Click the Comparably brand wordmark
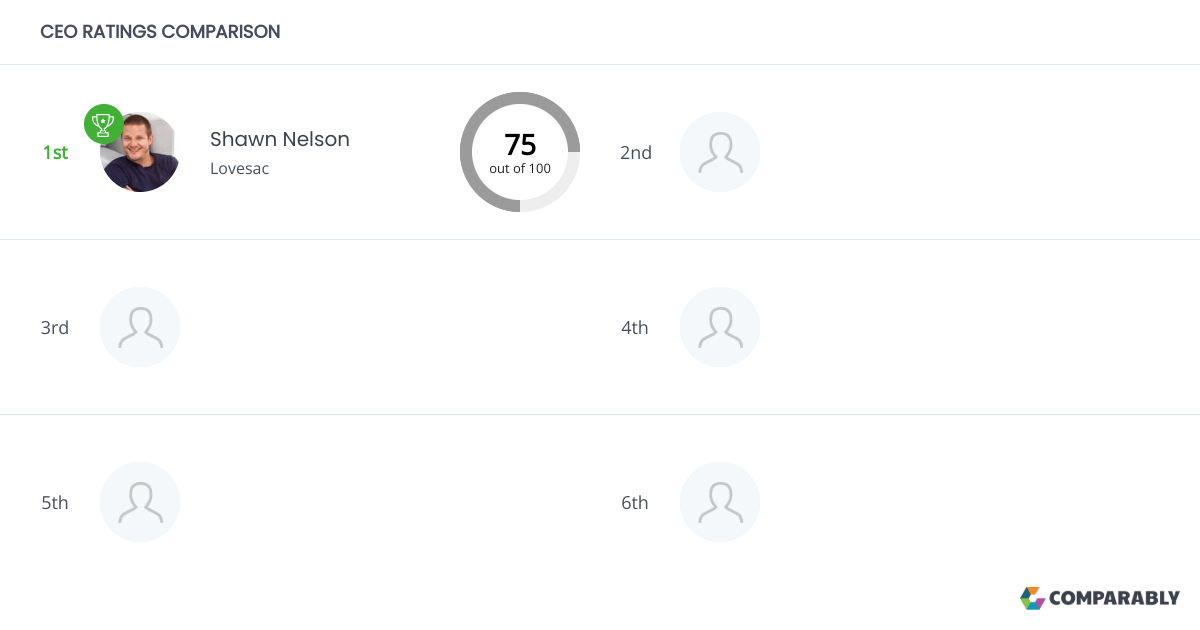1200x630 pixels. (x=1114, y=598)
